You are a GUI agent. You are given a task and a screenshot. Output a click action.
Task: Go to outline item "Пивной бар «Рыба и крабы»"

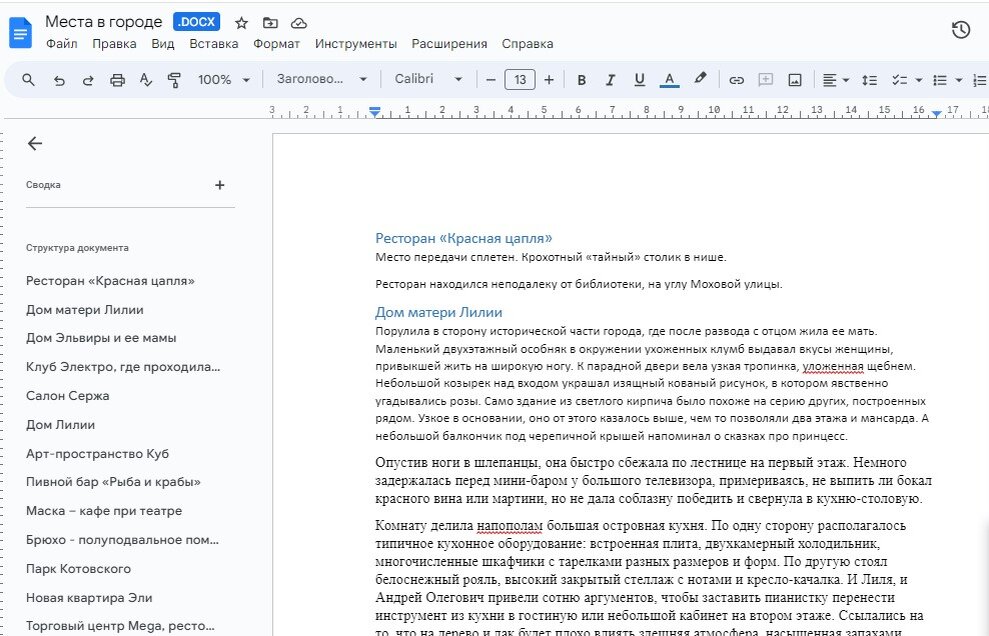[113, 482]
